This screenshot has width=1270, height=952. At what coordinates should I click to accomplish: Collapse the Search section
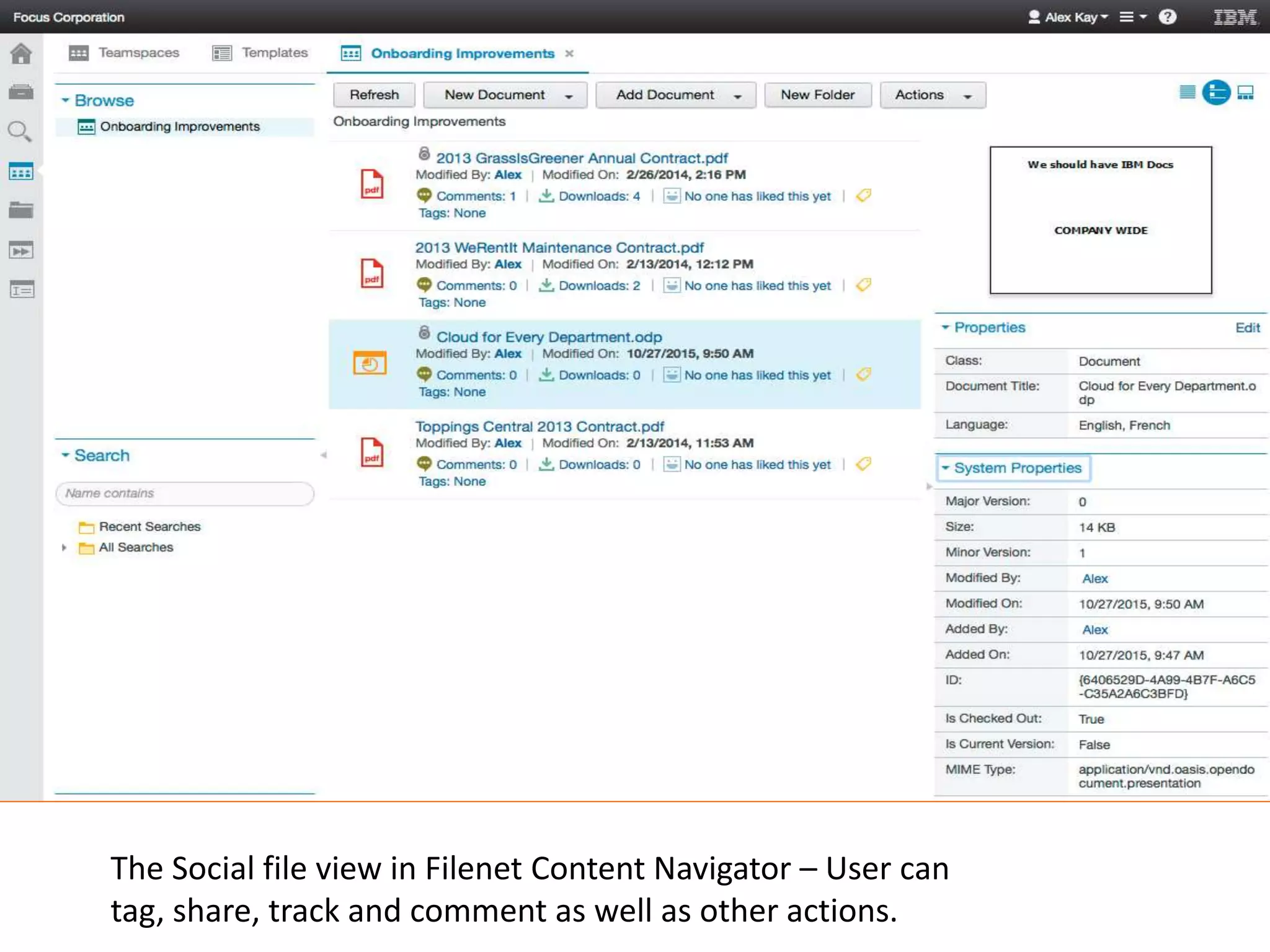tap(65, 456)
